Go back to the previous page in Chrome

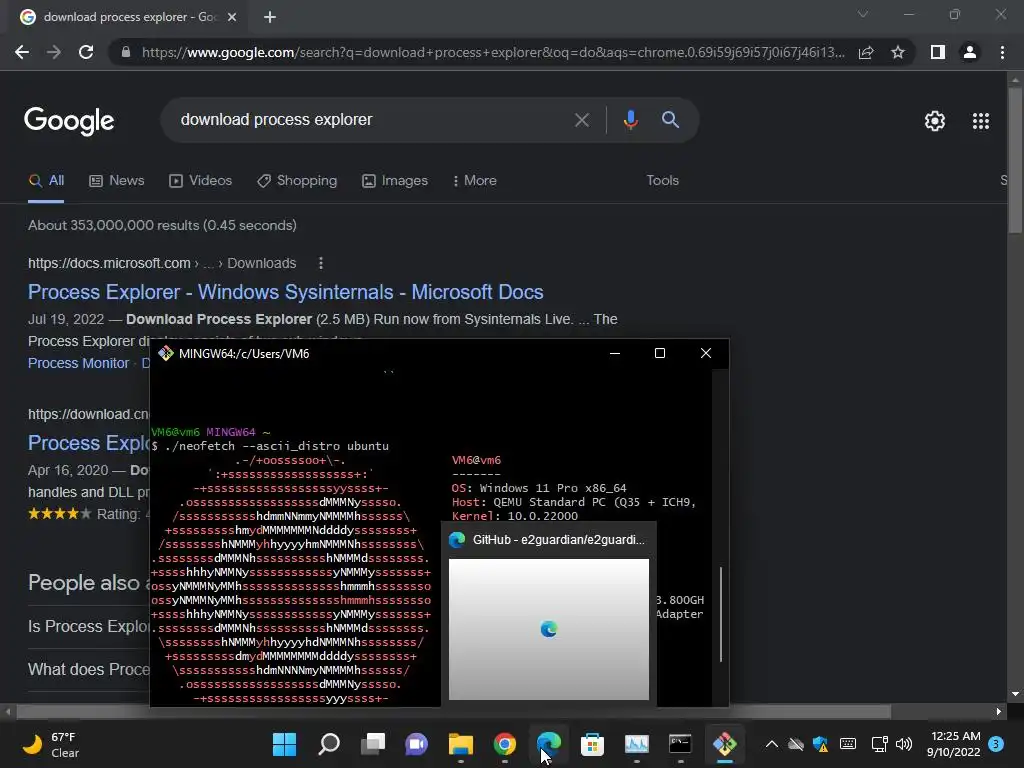pos(22,52)
